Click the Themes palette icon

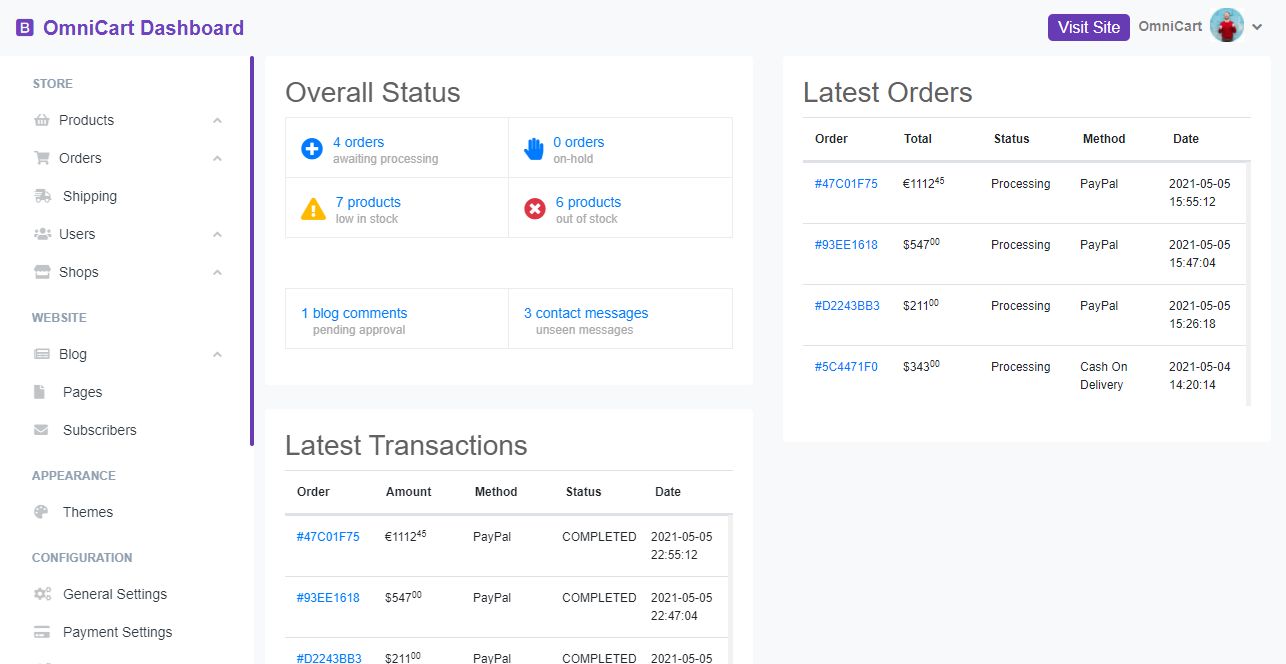(41, 512)
